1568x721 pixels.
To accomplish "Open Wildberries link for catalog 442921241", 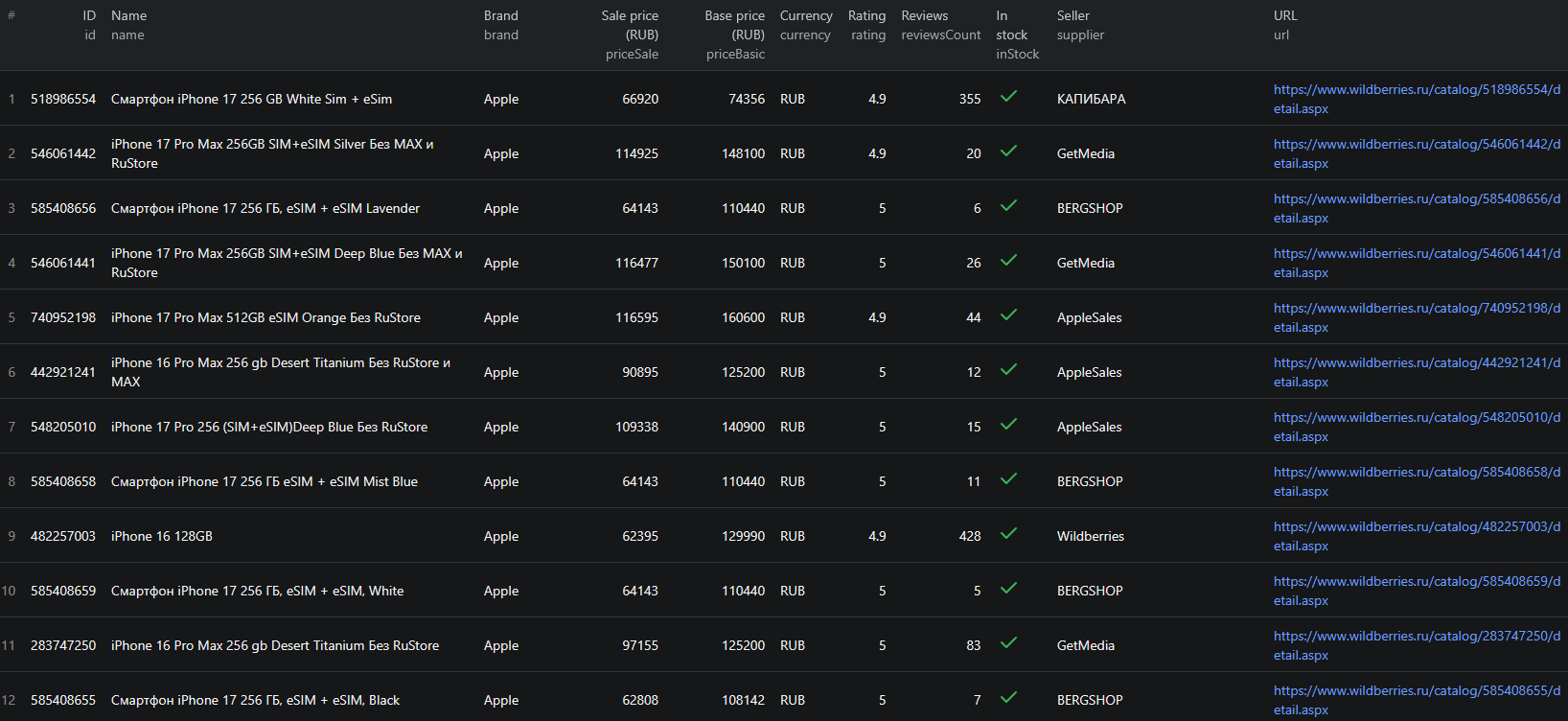I will pos(1417,372).
